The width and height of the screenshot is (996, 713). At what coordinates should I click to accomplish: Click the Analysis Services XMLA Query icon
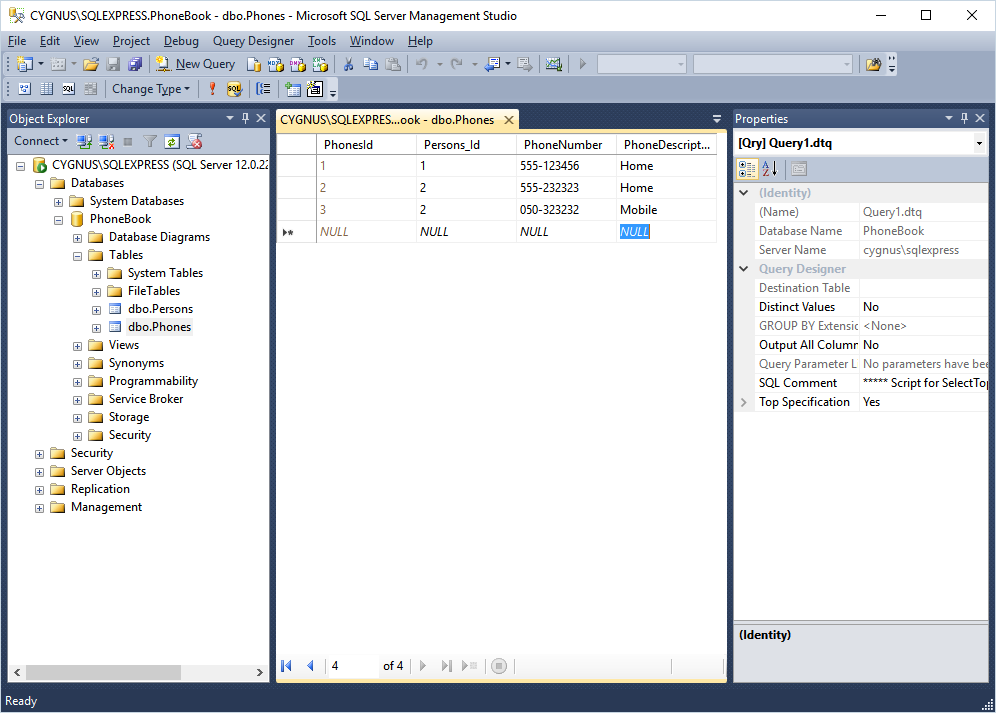(320, 64)
